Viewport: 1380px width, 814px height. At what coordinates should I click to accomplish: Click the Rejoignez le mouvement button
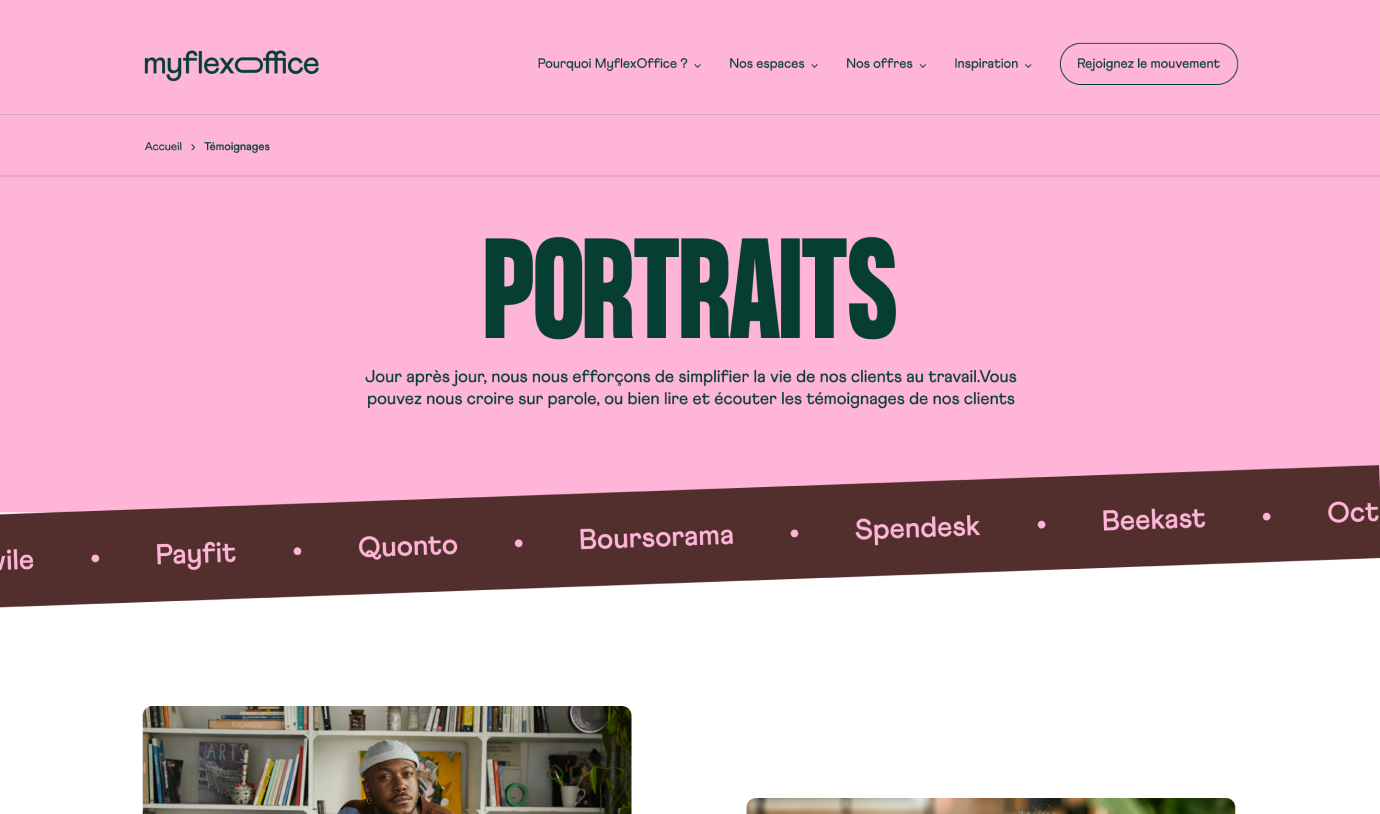point(1149,64)
